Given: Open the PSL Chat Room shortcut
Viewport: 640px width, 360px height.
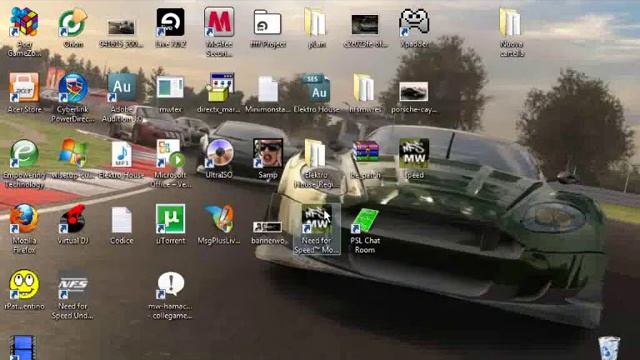Looking at the screenshot, I should point(365,220).
